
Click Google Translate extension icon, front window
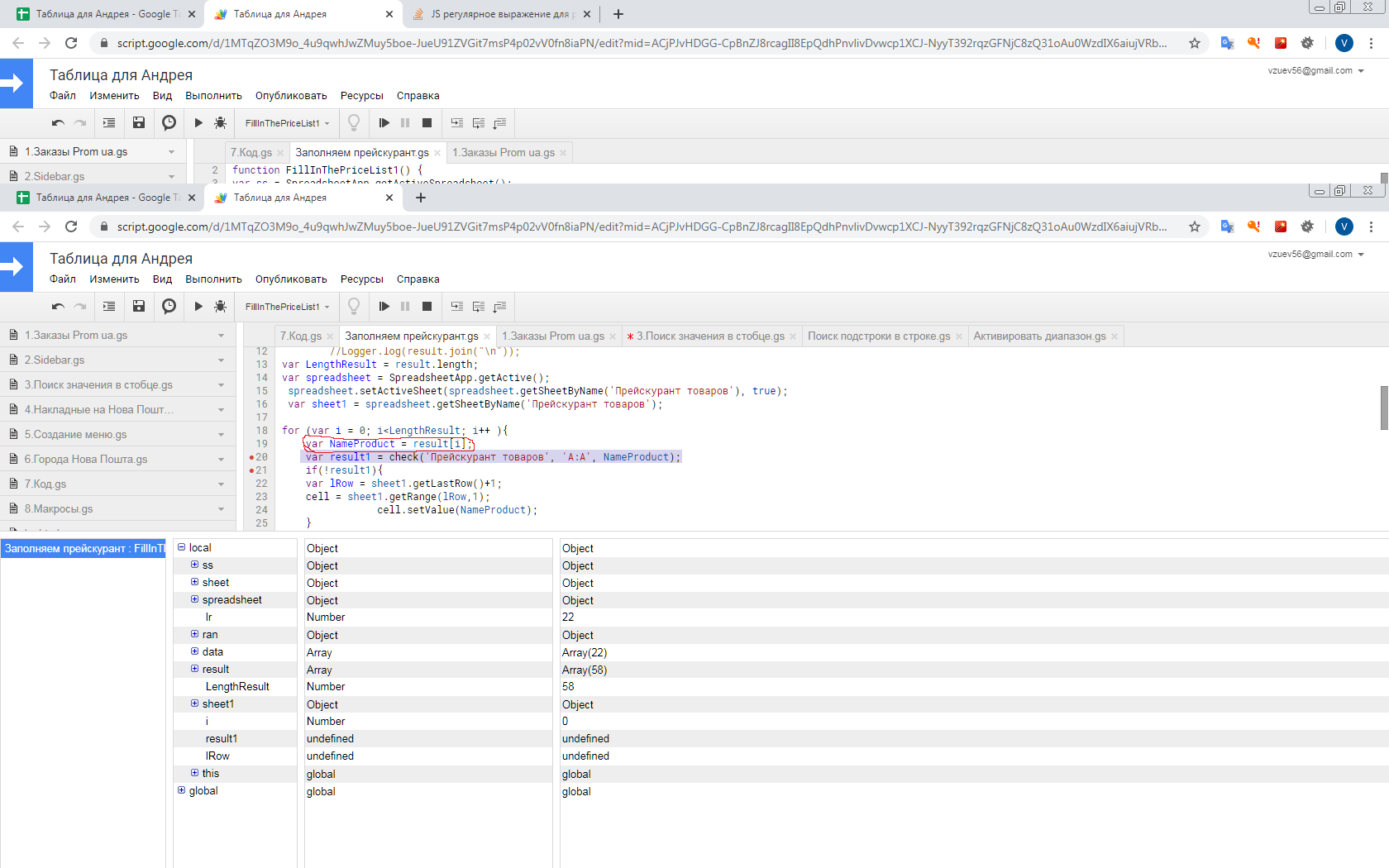[x=1227, y=227]
